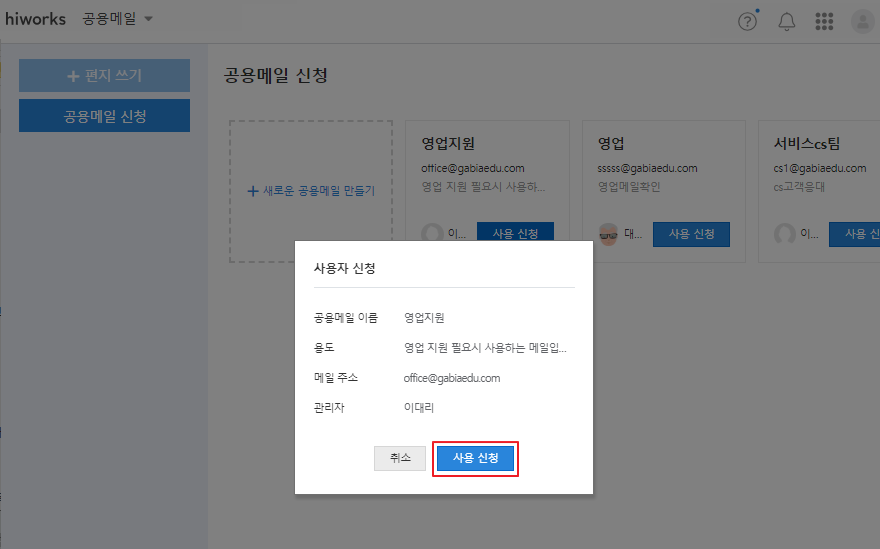The height and width of the screenshot is (549, 880).
Task: Click the 서비스cs팀 card manager avatar
Action: (785, 234)
